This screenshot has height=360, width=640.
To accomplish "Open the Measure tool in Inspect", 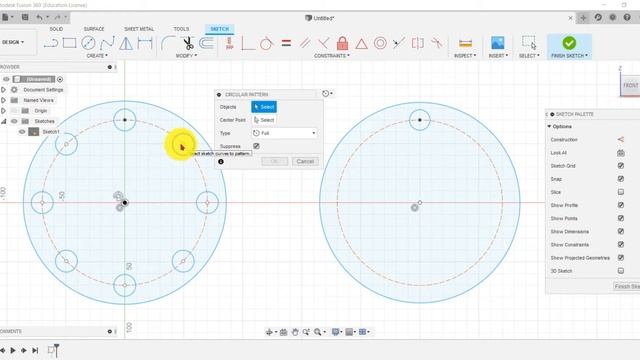I will coord(465,43).
